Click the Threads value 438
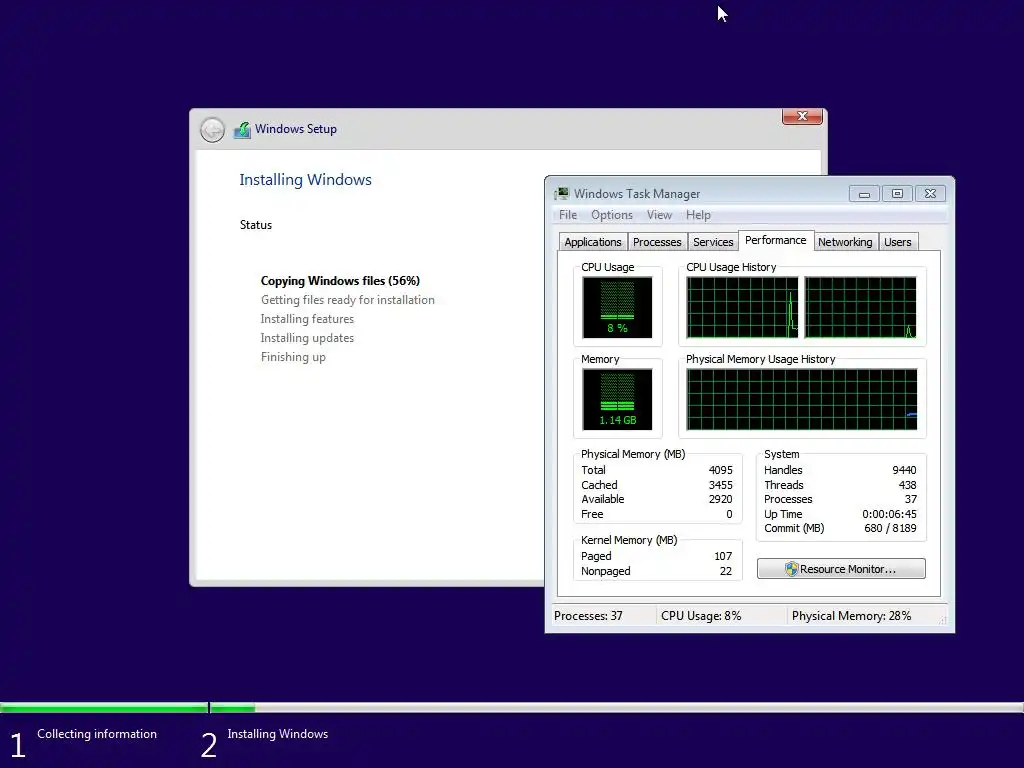The width and height of the screenshot is (1024, 768). [x=907, y=485]
